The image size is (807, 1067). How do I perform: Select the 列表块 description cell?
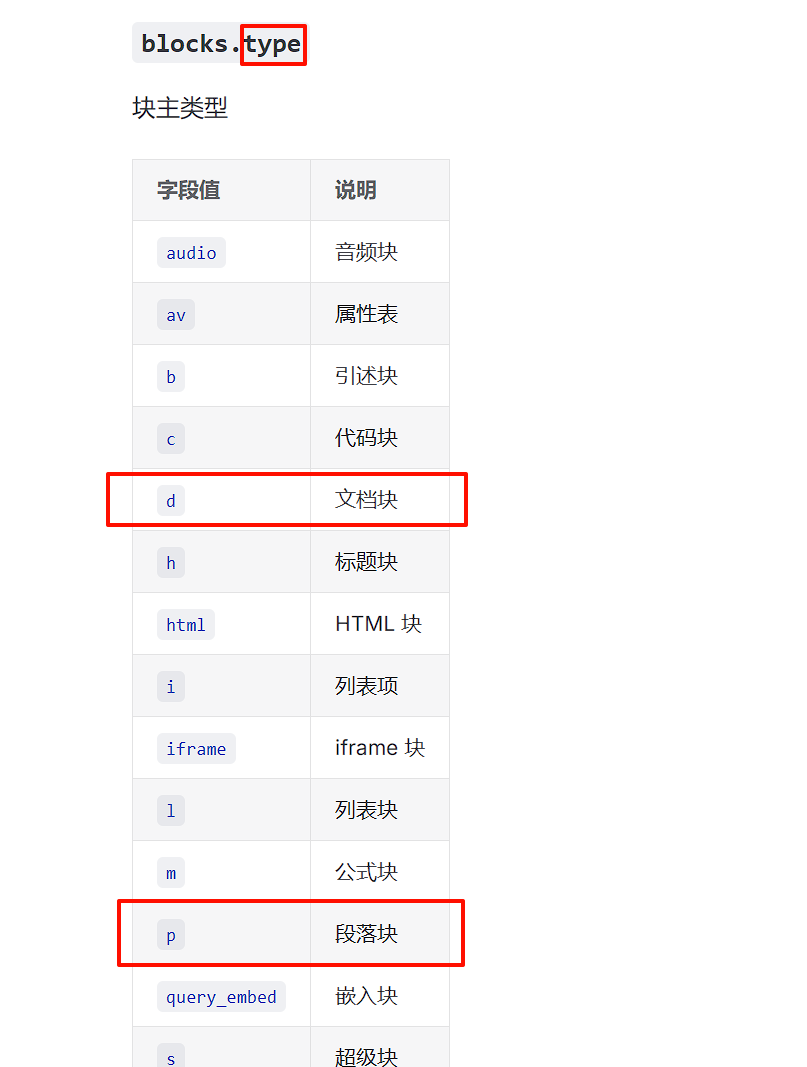point(366,810)
